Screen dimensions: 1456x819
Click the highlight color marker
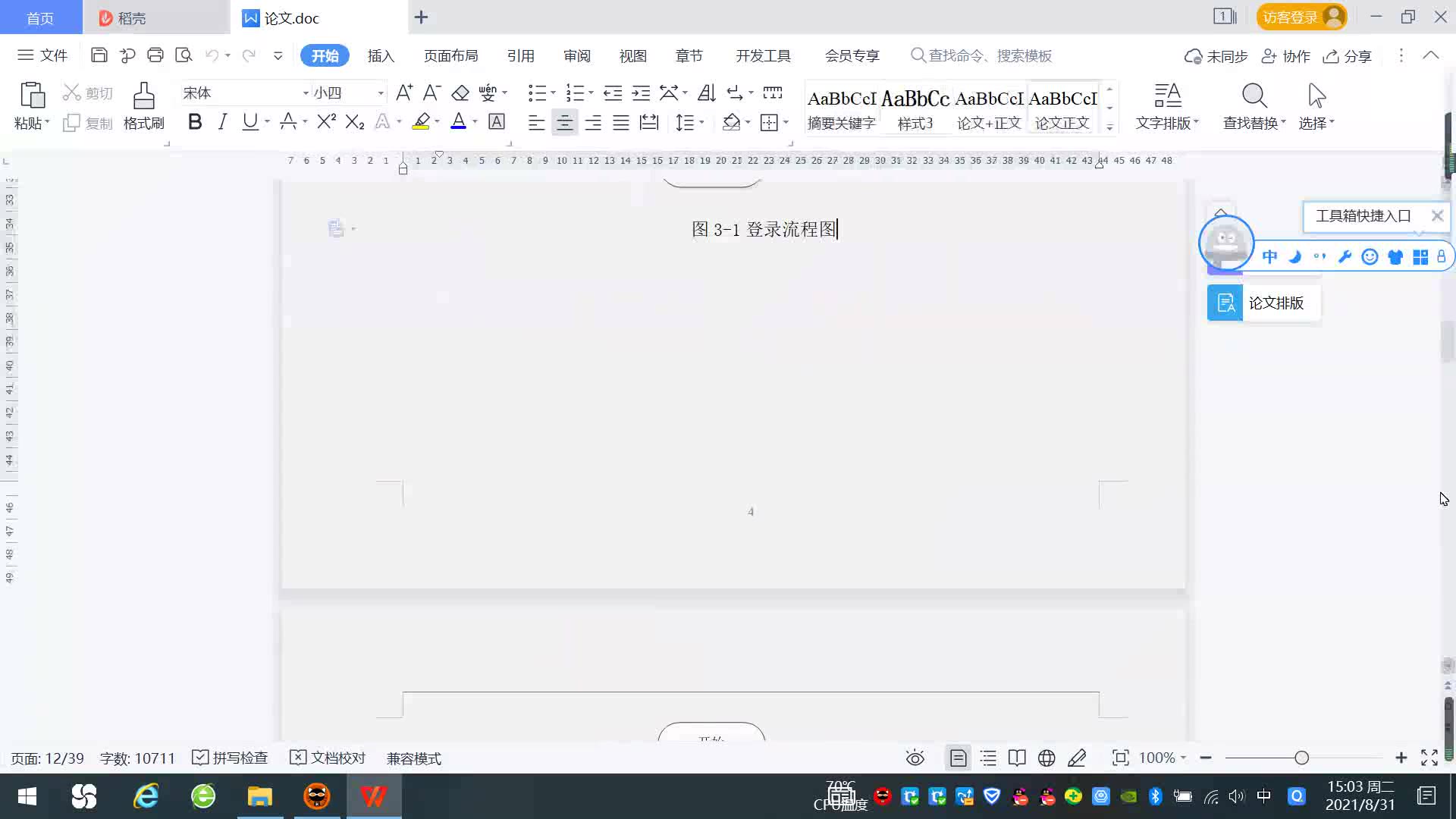tap(421, 121)
